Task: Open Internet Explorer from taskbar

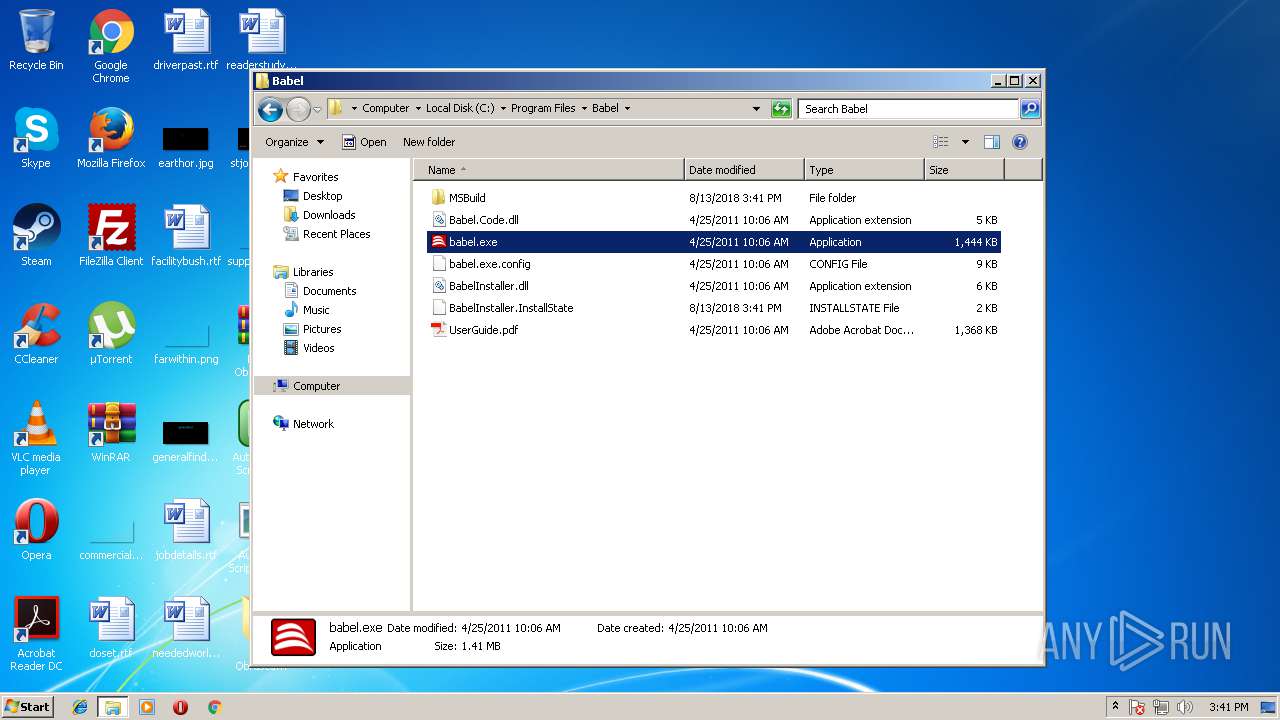Action: [80, 707]
